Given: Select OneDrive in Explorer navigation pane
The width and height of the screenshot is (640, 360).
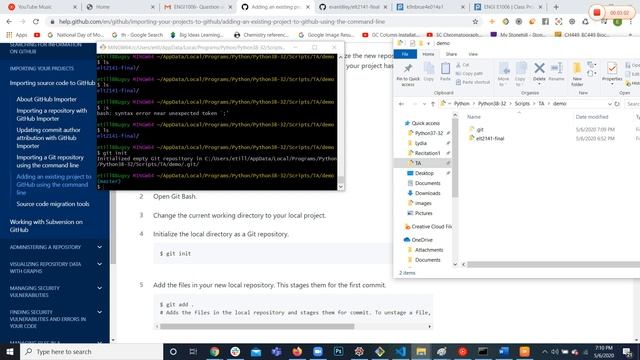Looking at the screenshot, I should point(422,240).
